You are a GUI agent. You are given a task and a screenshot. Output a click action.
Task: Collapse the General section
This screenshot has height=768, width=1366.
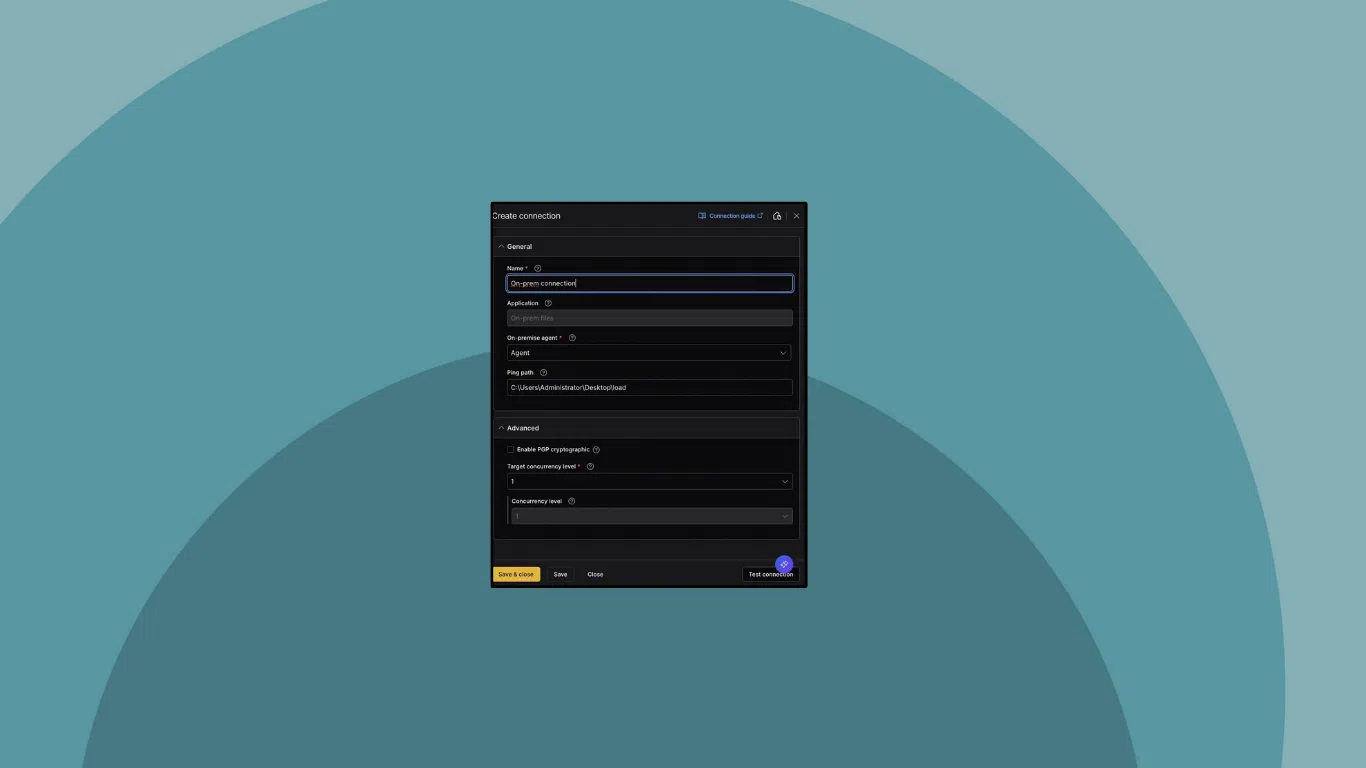[x=501, y=246]
